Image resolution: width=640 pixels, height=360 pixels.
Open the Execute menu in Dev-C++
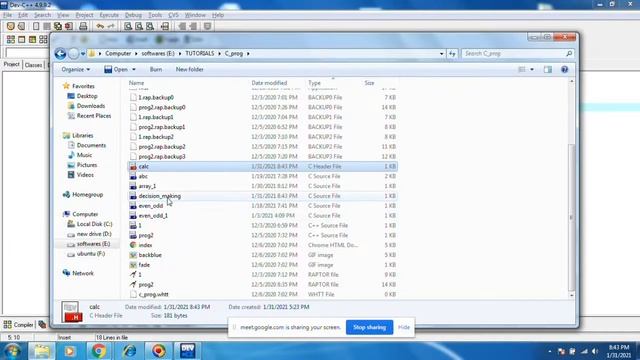tap(109, 15)
